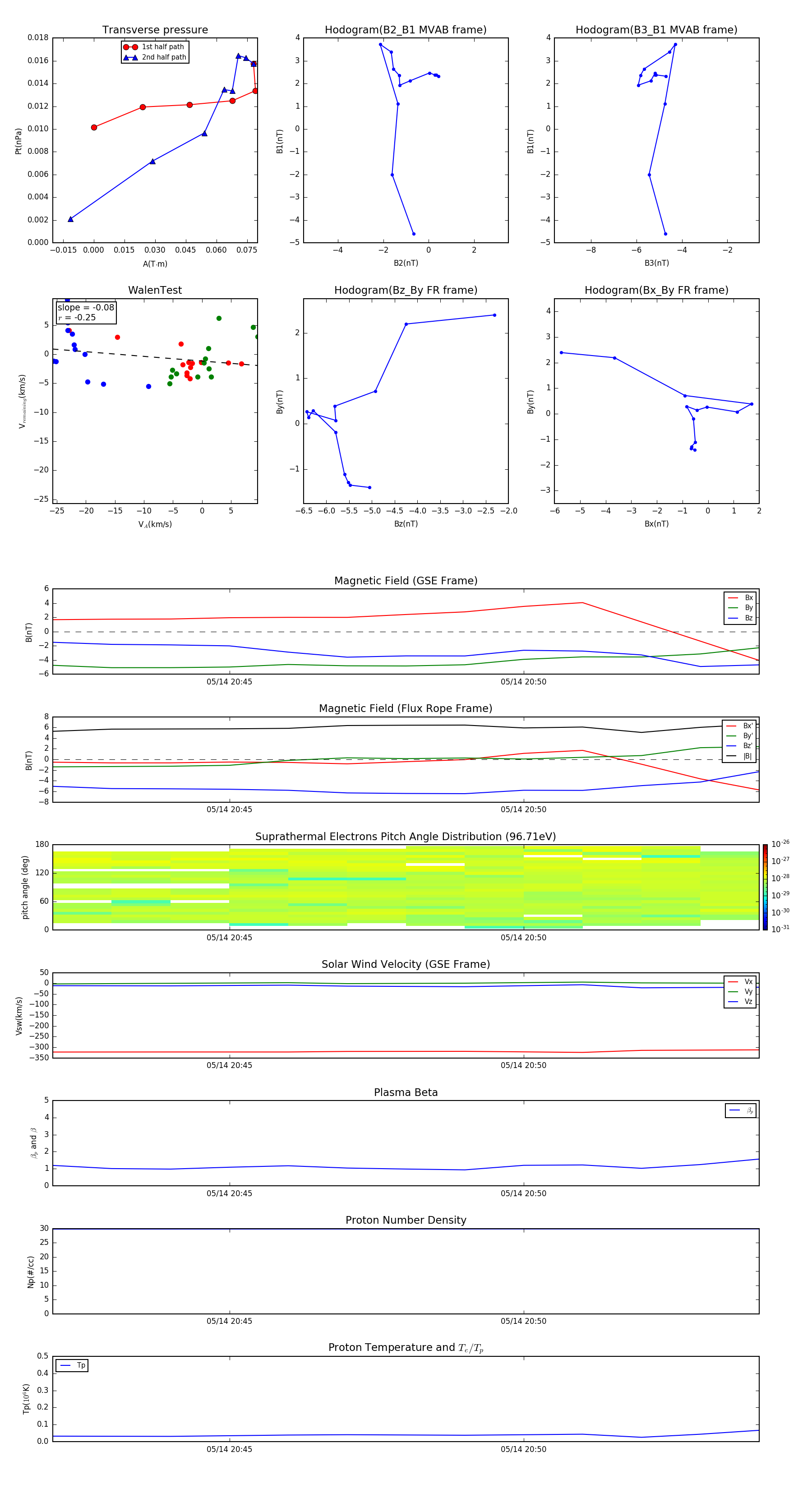Image resolution: width=812 pixels, height=1489 pixels.
Task: Select the "2nd half path" legend entry
Action: [154, 57]
